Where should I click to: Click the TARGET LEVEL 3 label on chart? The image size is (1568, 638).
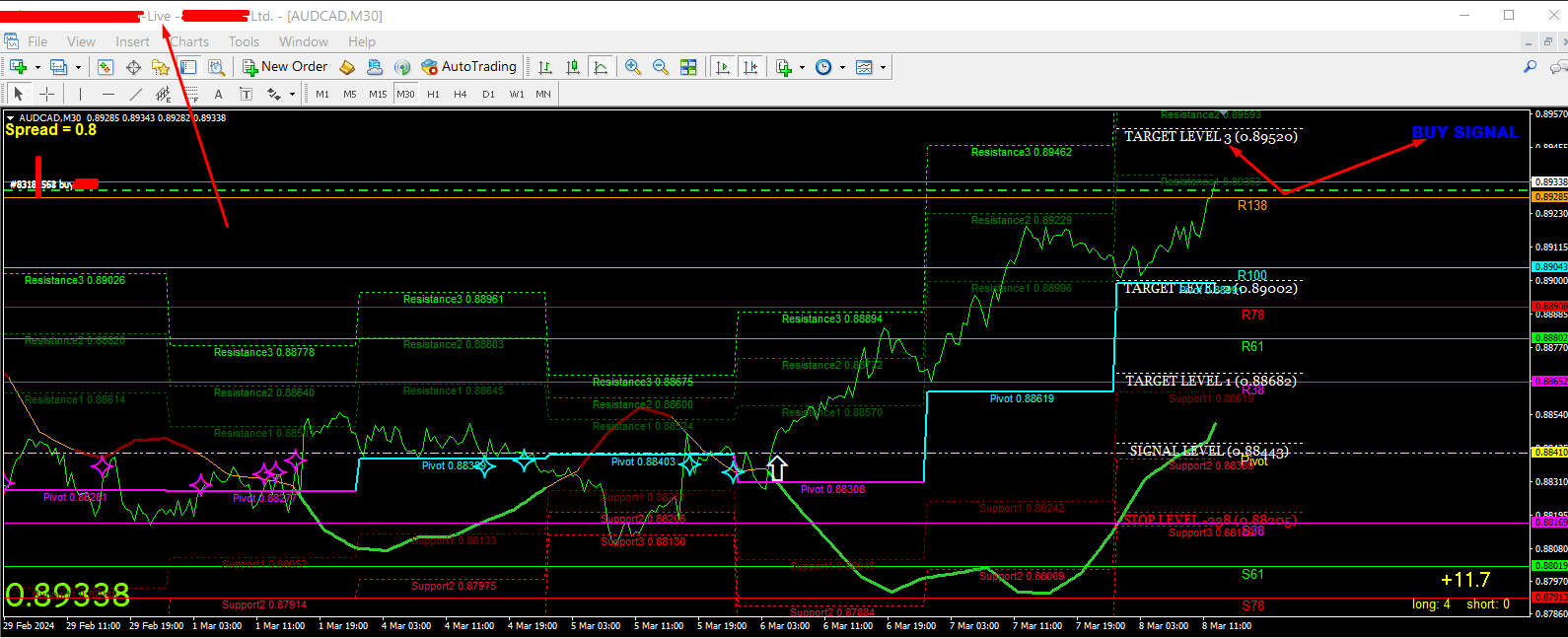click(x=1210, y=137)
